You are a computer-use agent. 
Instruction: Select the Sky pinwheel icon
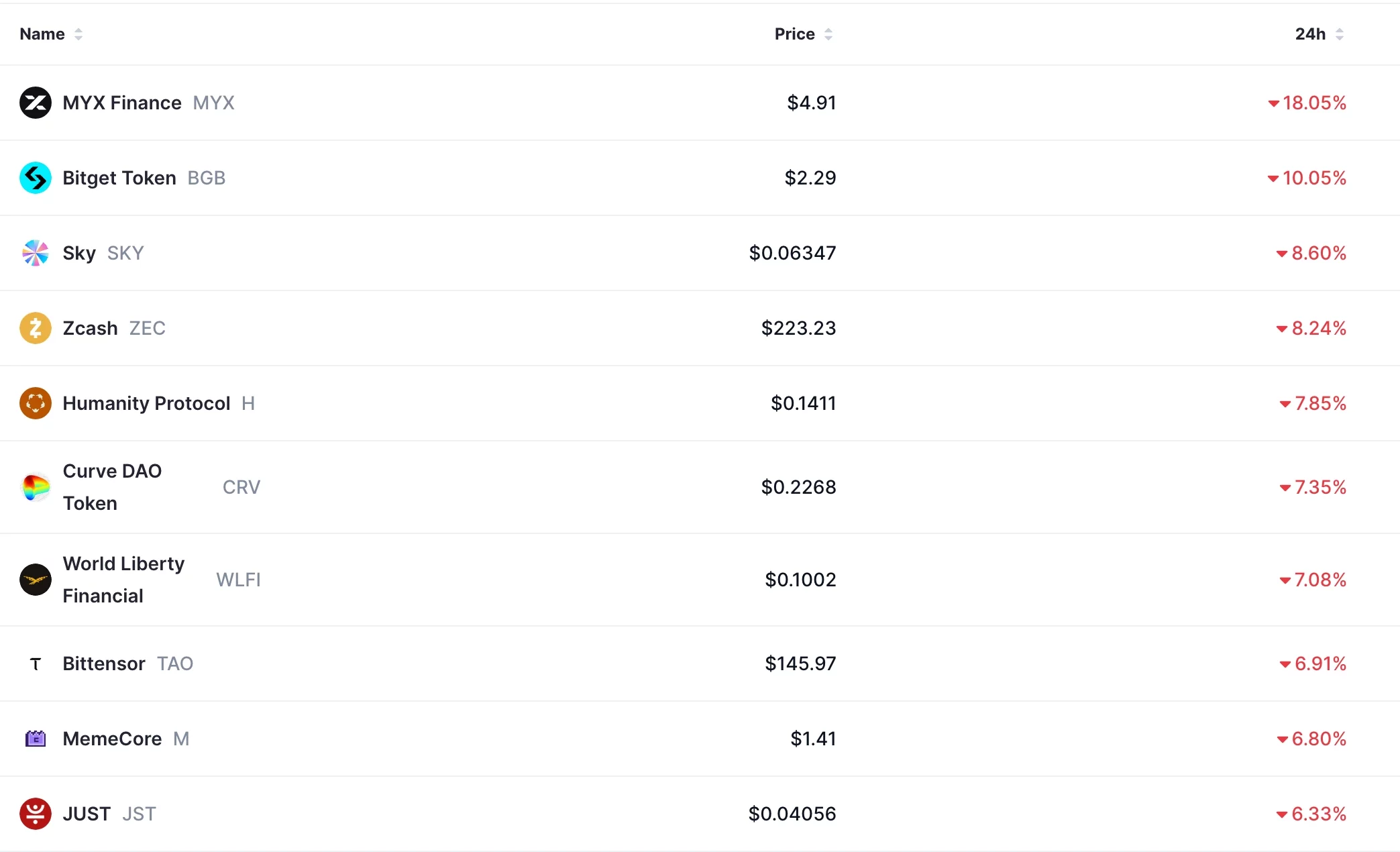coord(36,253)
